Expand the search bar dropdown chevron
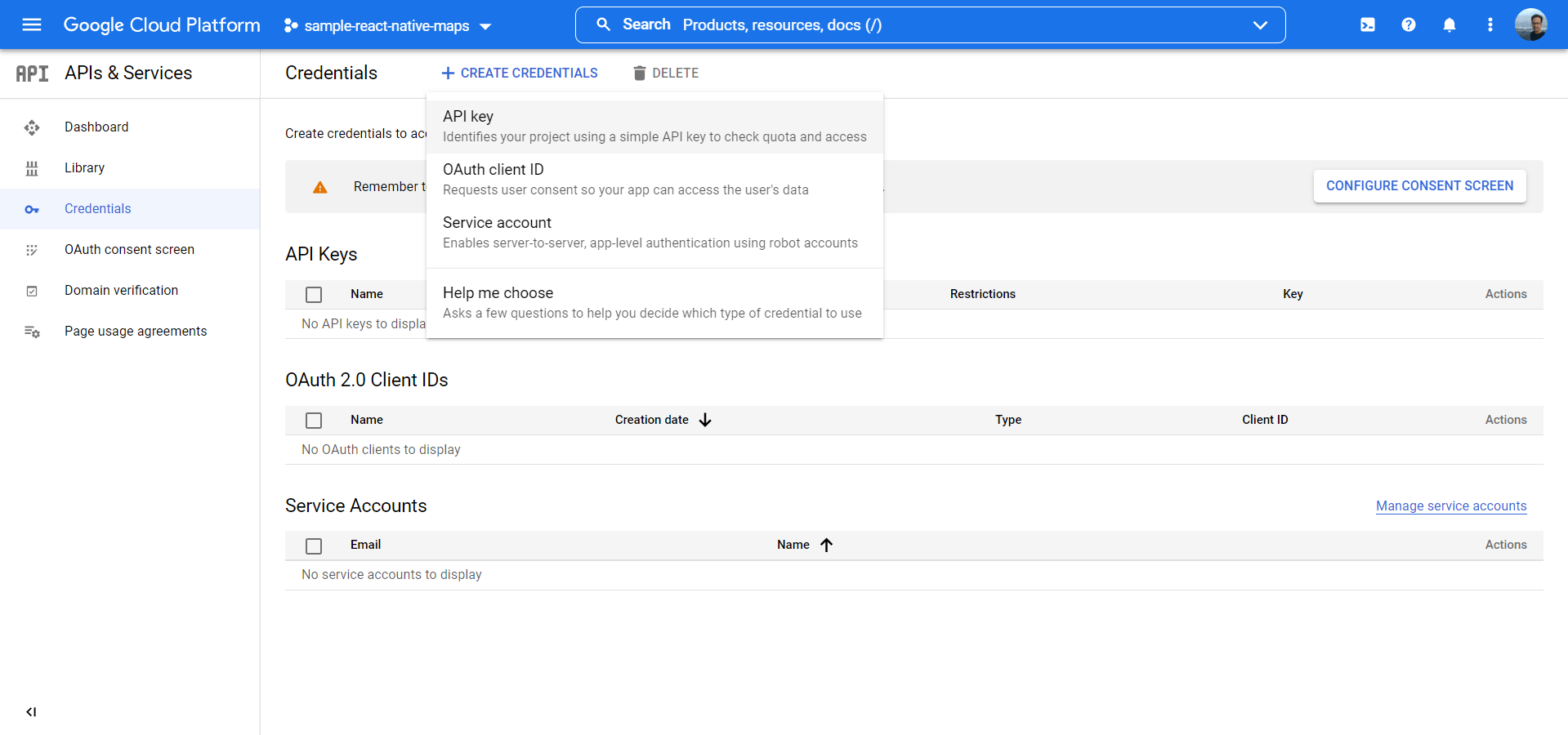Screen dimensions: 1568x735 click(1260, 25)
